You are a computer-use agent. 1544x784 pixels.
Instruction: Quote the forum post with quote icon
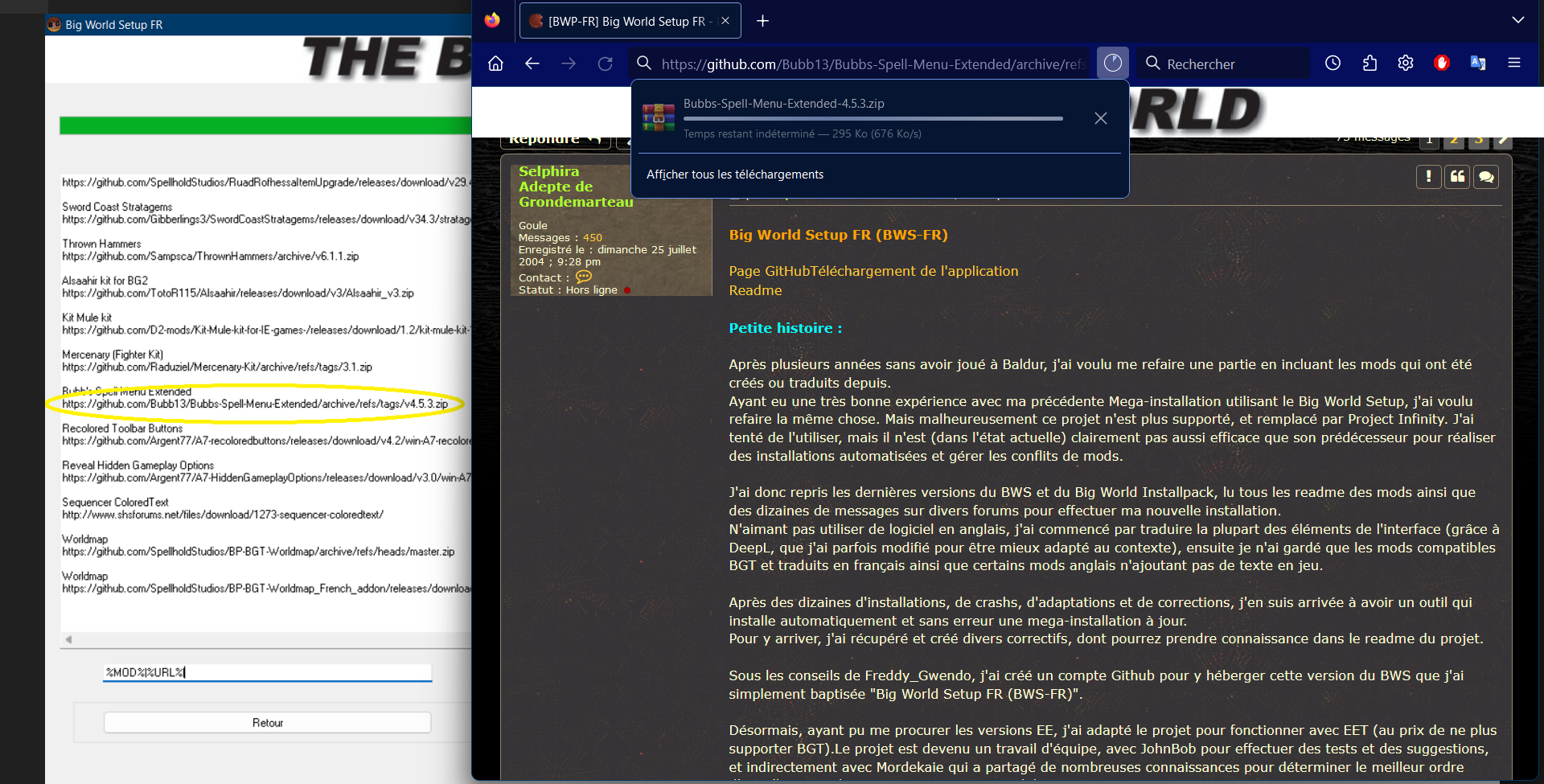point(1457,177)
